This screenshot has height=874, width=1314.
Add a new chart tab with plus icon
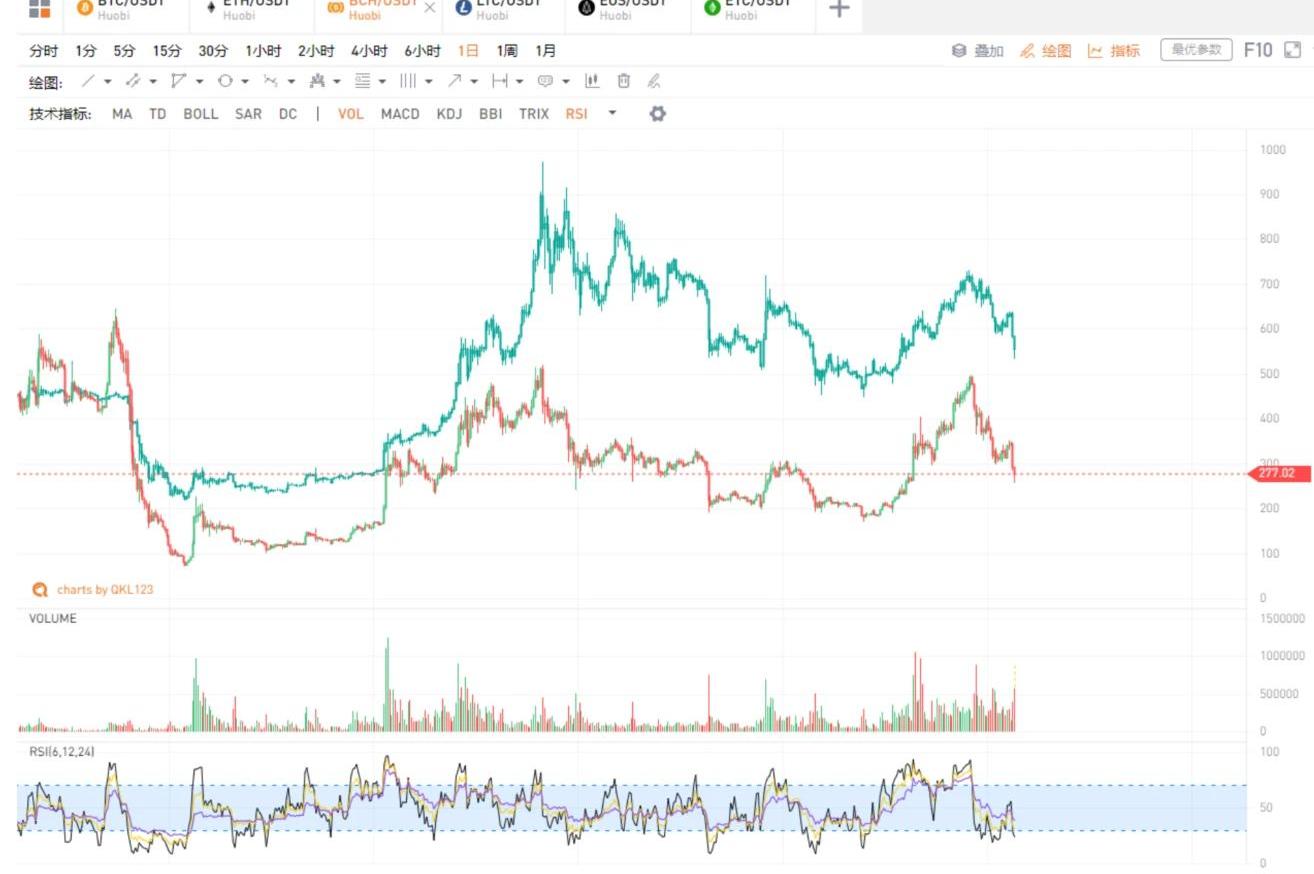coord(840,9)
